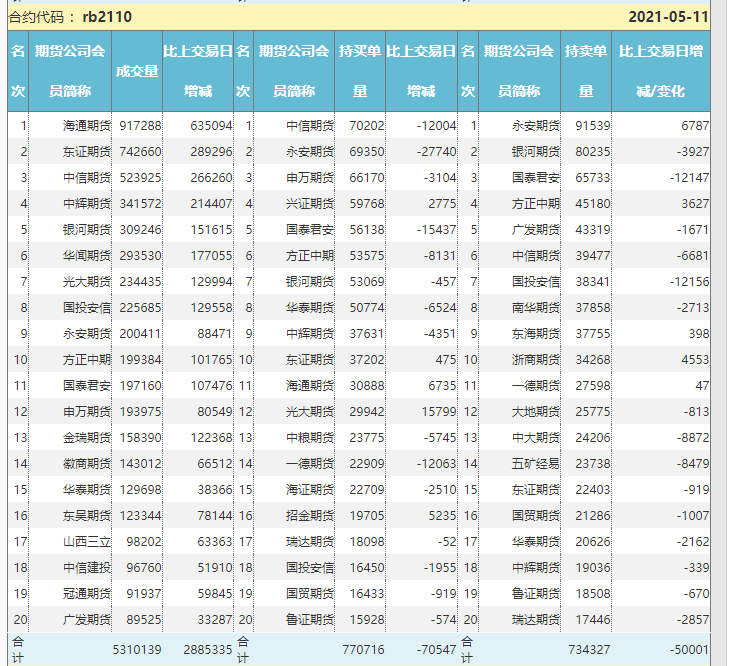732x666 pixels.
Task: Click volume change value 107476
Action: pos(211,386)
